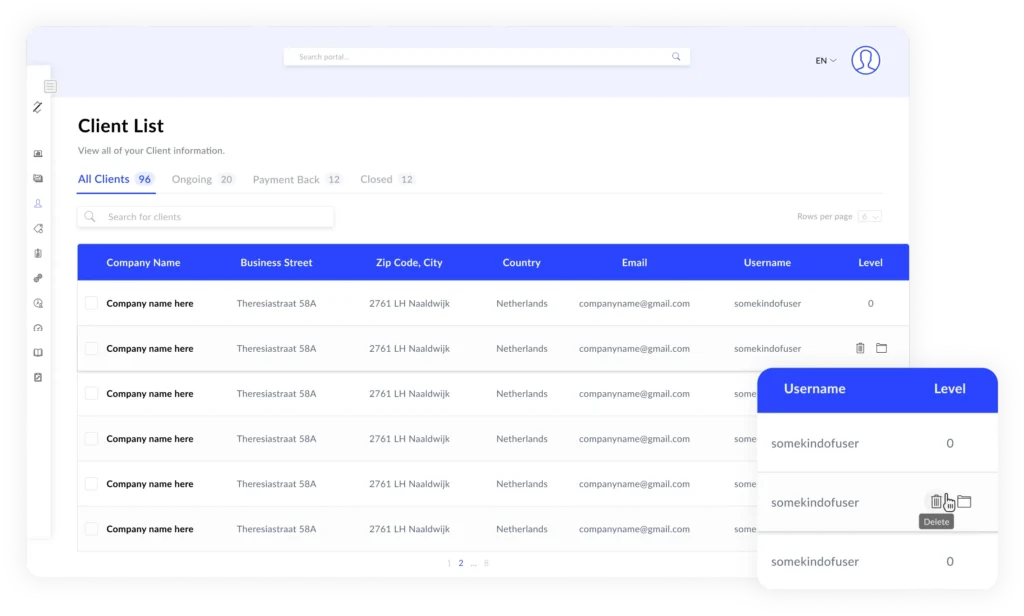Tick the checkbox in the fifth client row
Image resolution: width=1024 pixels, height=616 pixels.
pos(91,483)
